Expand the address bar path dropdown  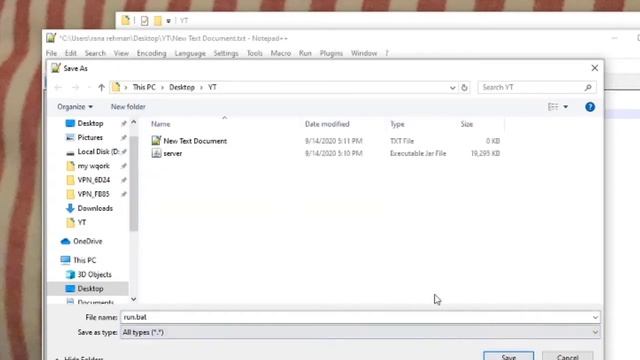tap(452, 88)
